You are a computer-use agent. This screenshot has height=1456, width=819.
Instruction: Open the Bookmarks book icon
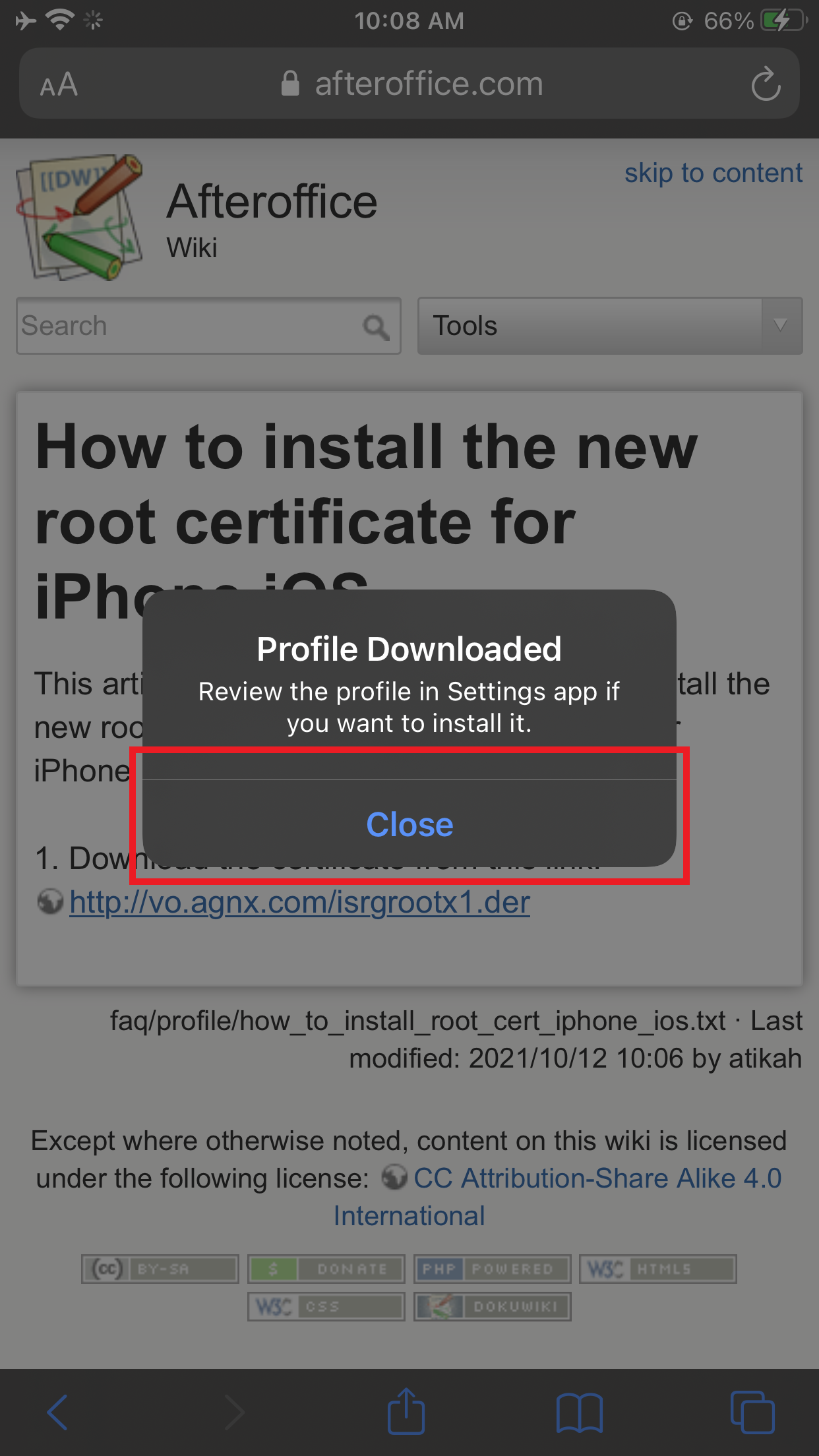[x=579, y=1412]
